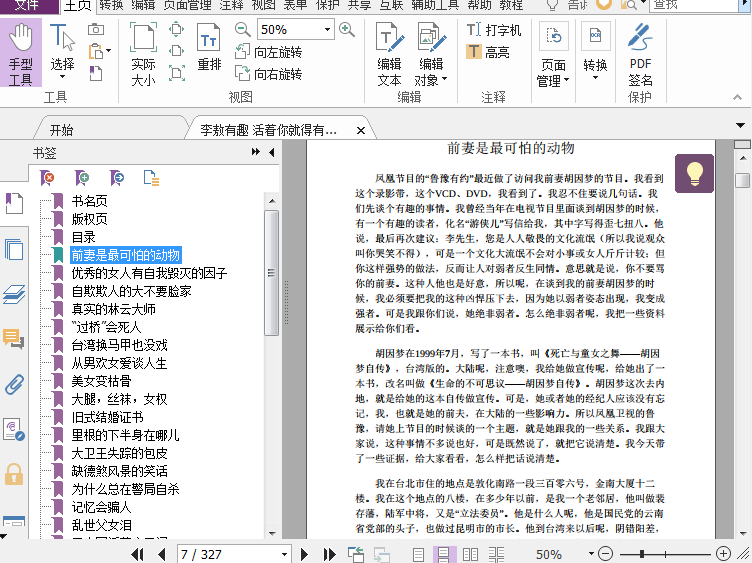This screenshot has height=563, width=752.
Task: Open the Bookmarks side panel icon
Action: pos(14,203)
